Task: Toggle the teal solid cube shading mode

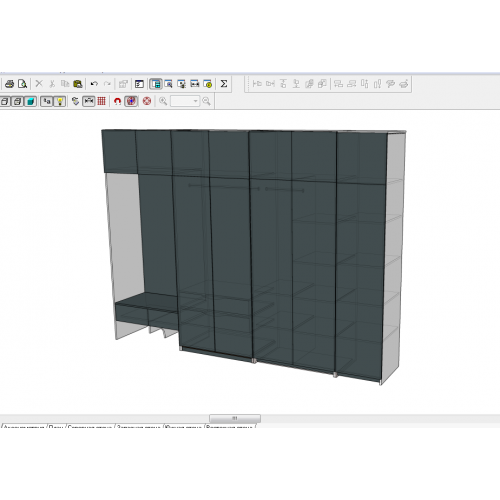Action: [31, 101]
